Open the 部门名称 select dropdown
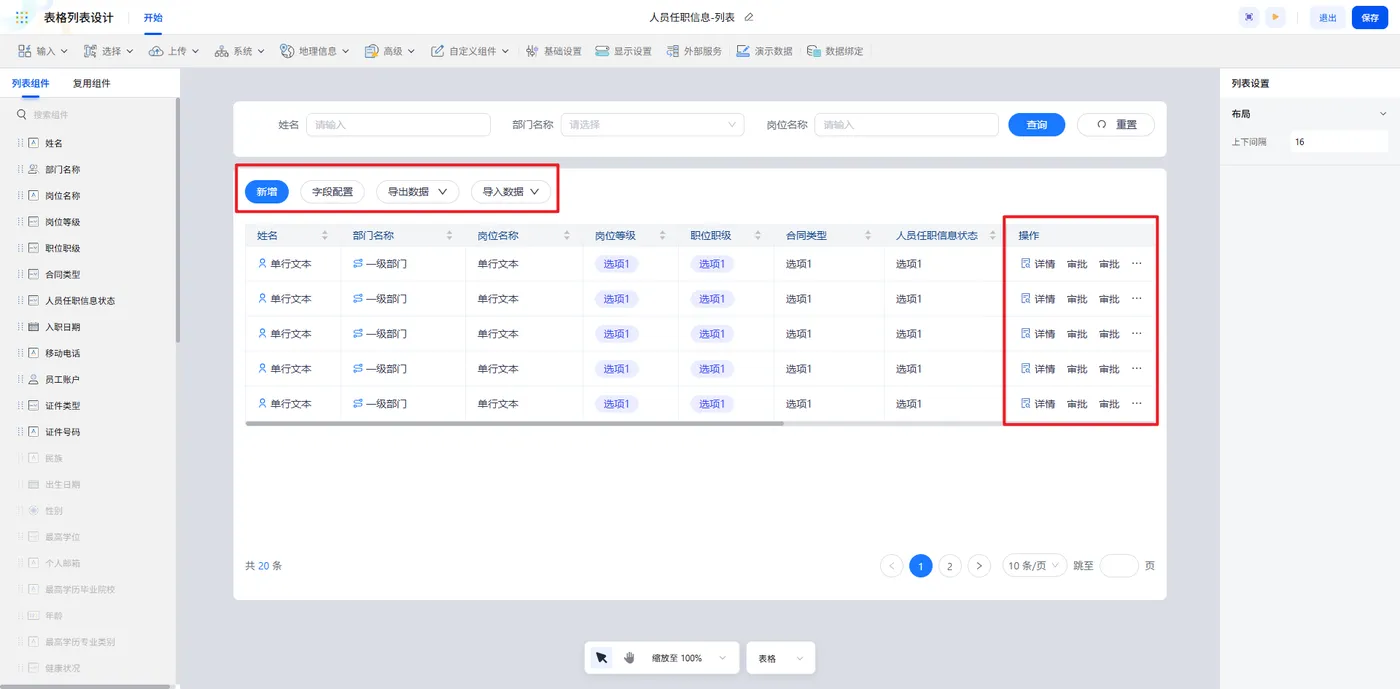 pos(652,125)
